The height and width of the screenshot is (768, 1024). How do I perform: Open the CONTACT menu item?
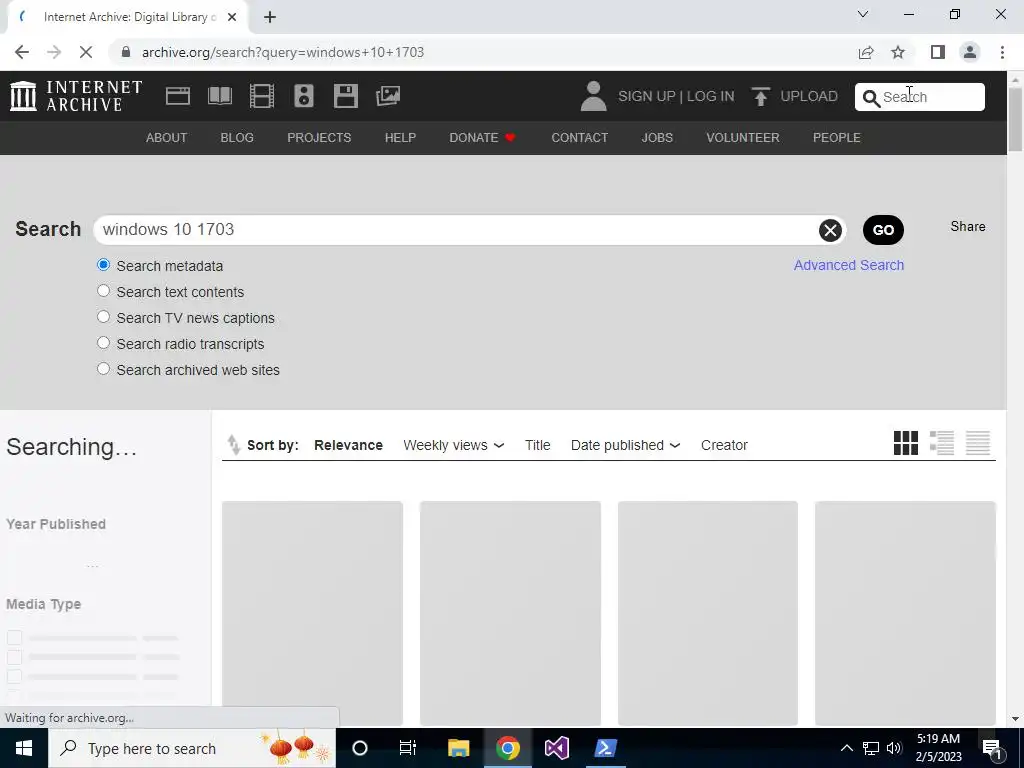point(579,138)
